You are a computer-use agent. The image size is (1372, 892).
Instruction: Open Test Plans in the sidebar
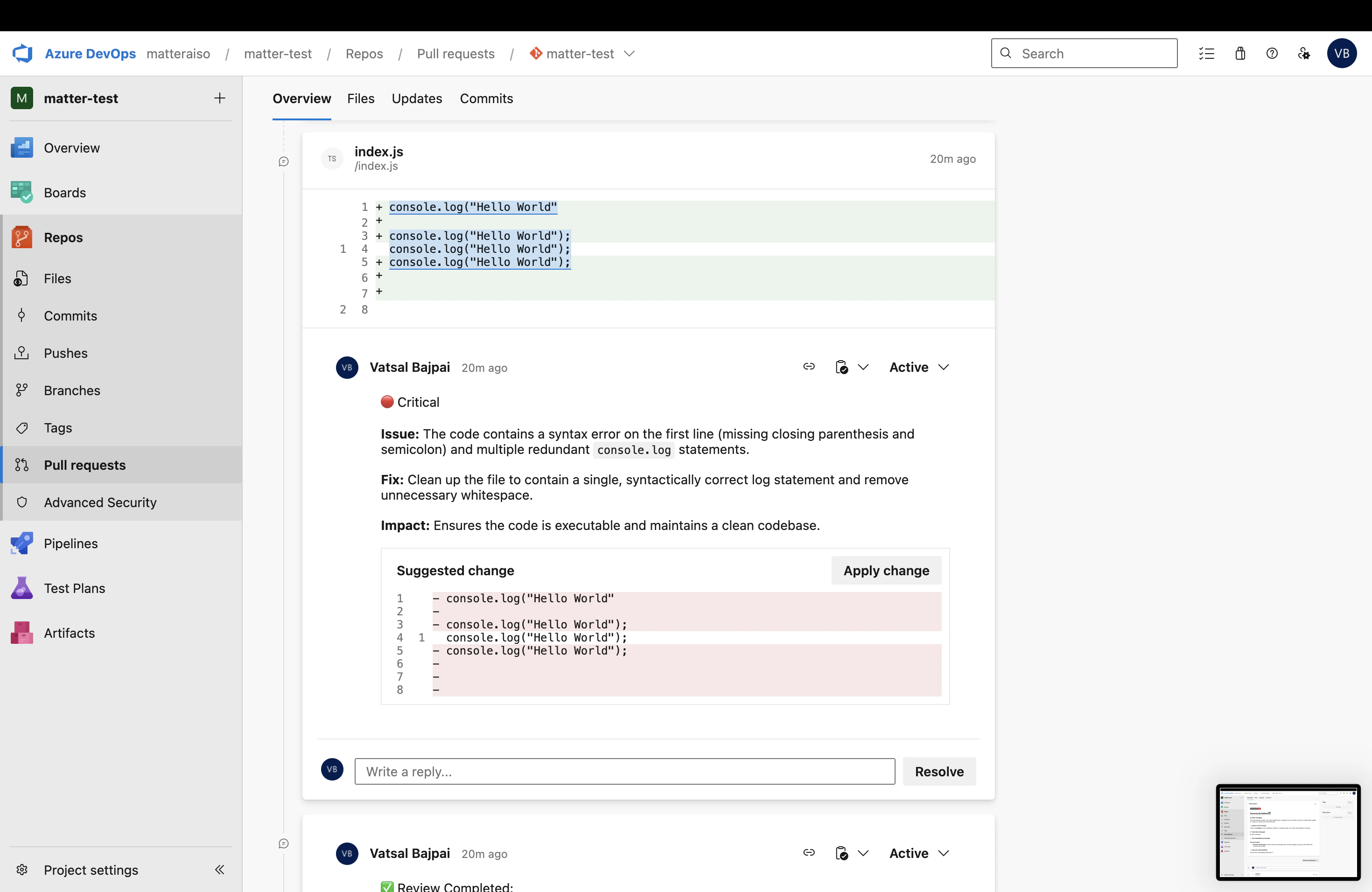(x=74, y=588)
